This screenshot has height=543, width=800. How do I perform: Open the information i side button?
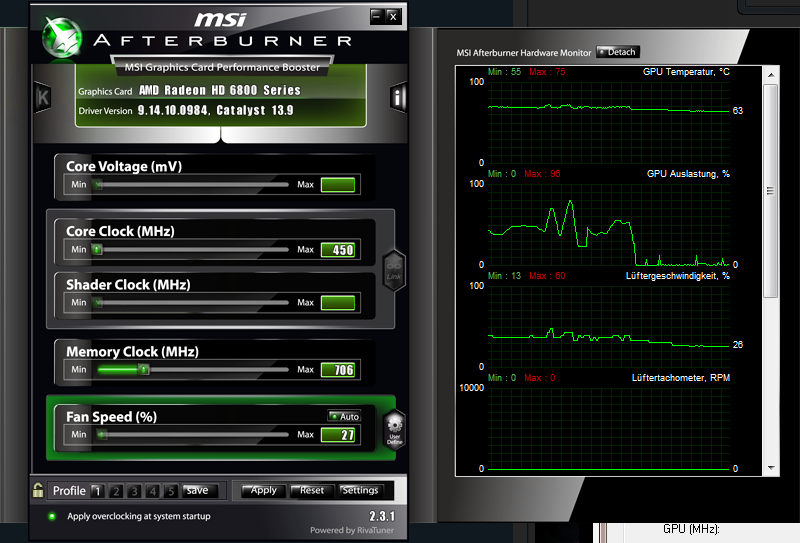[398, 96]
